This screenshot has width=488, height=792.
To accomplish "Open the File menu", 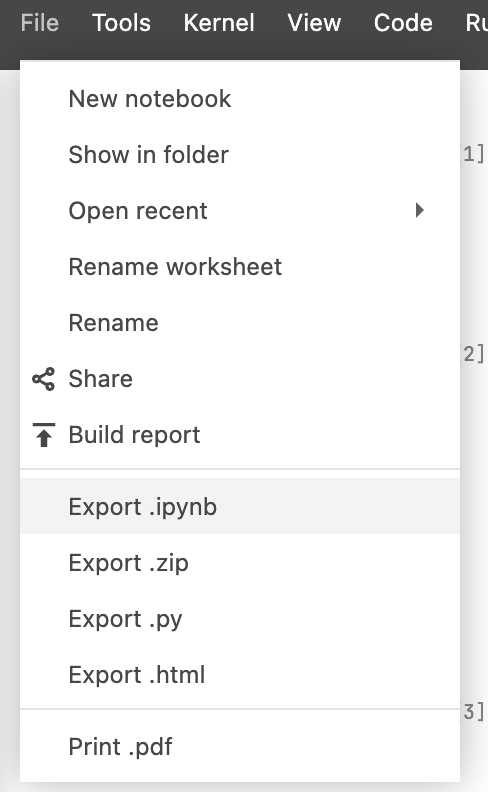I will point(40,23).
